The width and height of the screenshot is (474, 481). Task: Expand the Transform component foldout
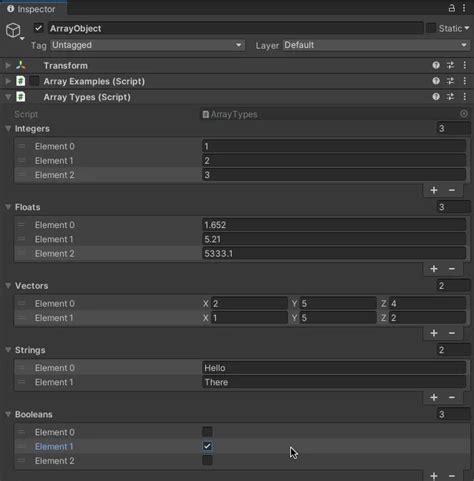[8, 65]
